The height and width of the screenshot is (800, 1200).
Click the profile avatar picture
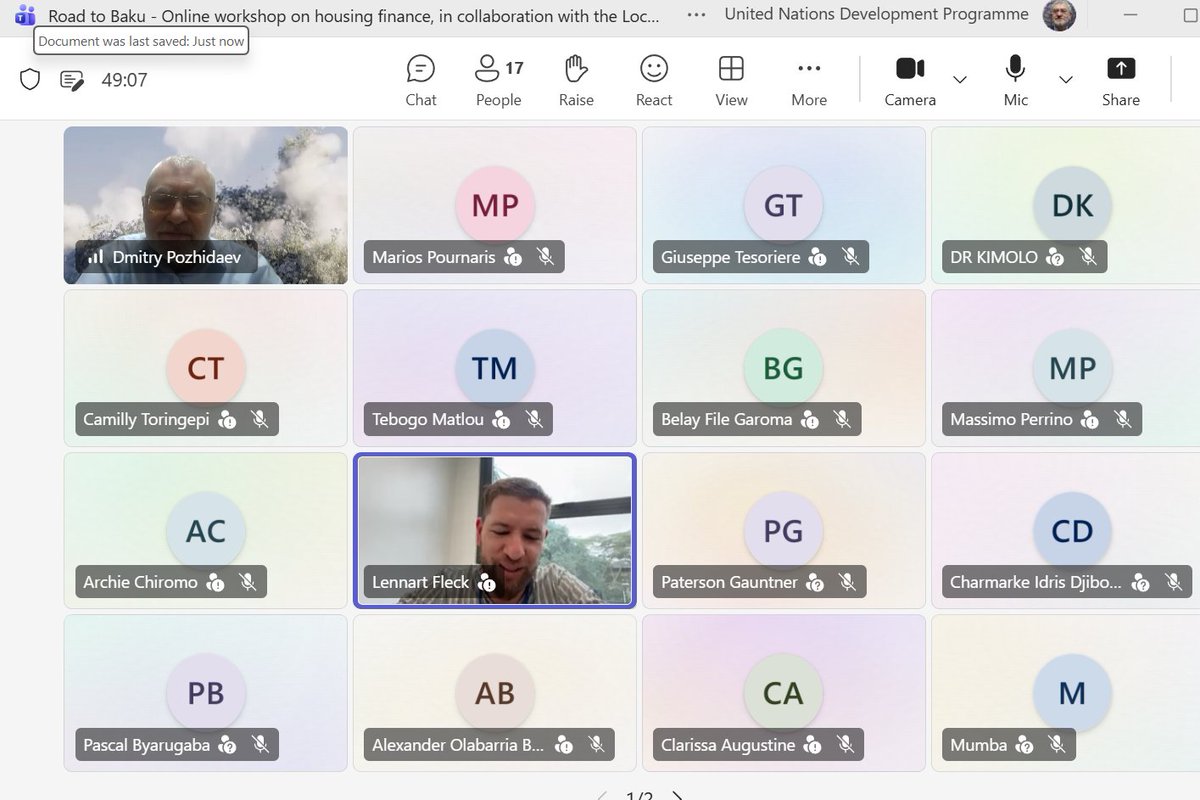click(x=1059, y=15)
